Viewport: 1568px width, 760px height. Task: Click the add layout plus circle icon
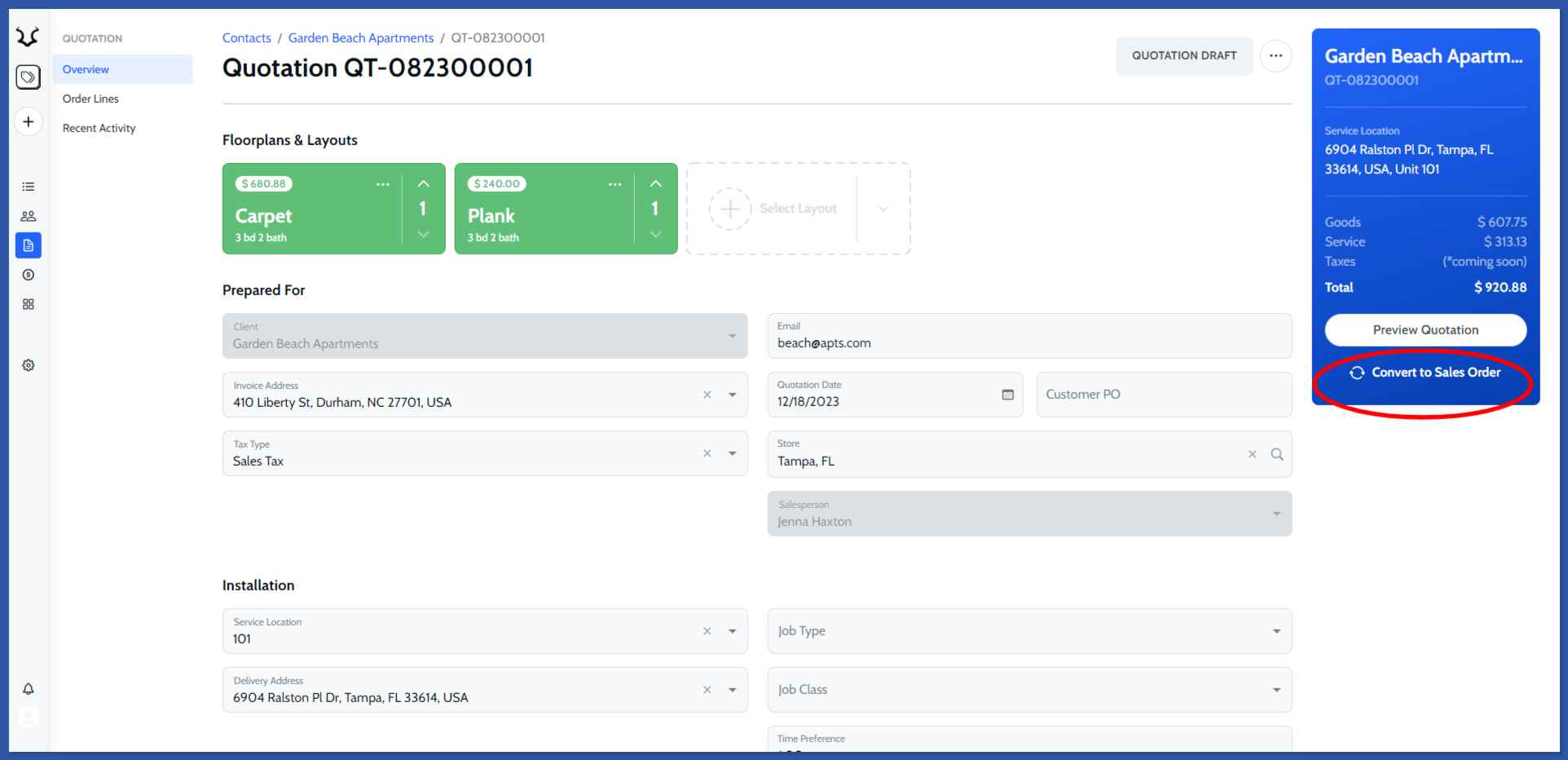(x=730, y=209)
